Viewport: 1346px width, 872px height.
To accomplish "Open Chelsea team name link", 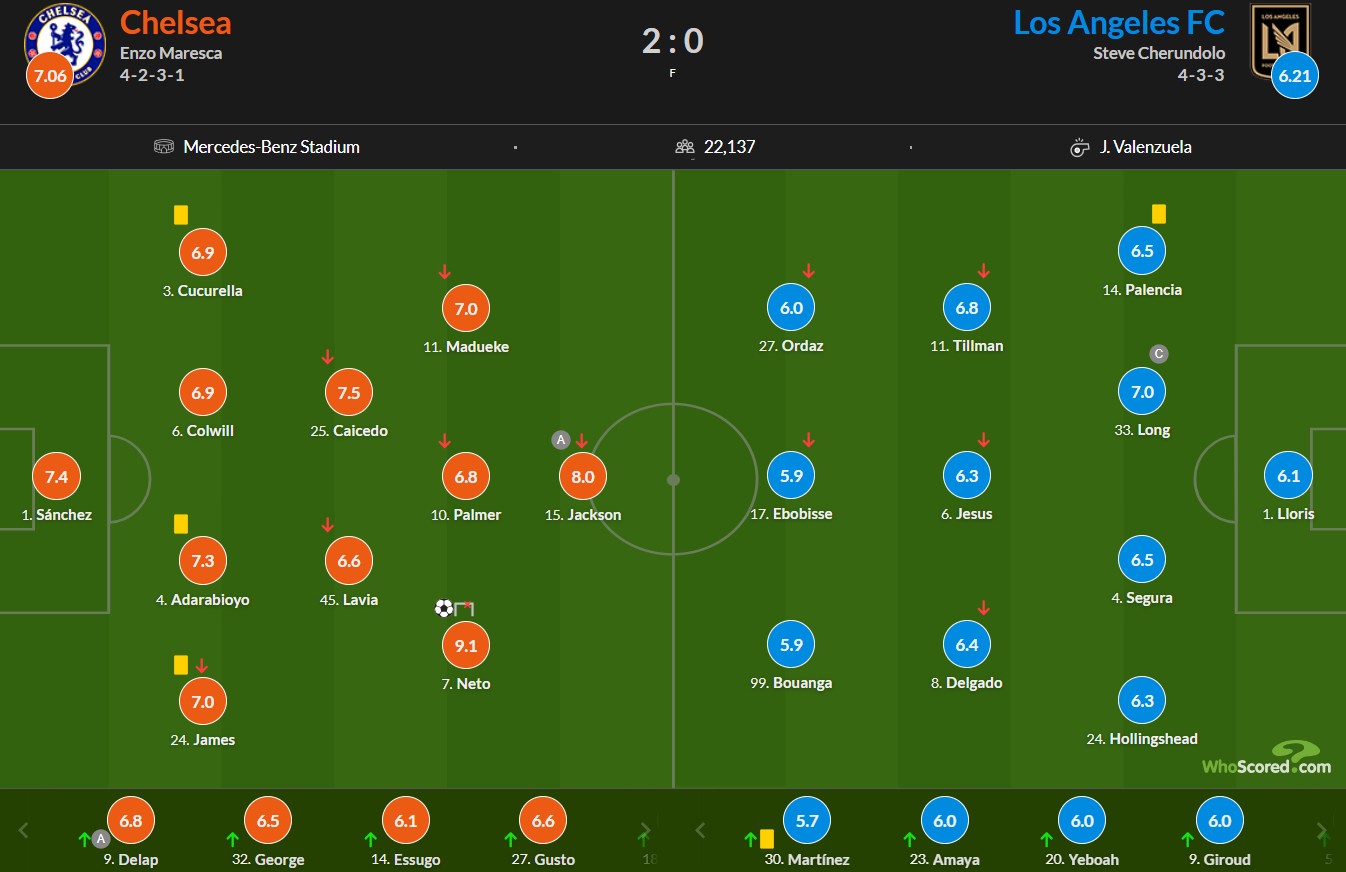I will point(175,22).
